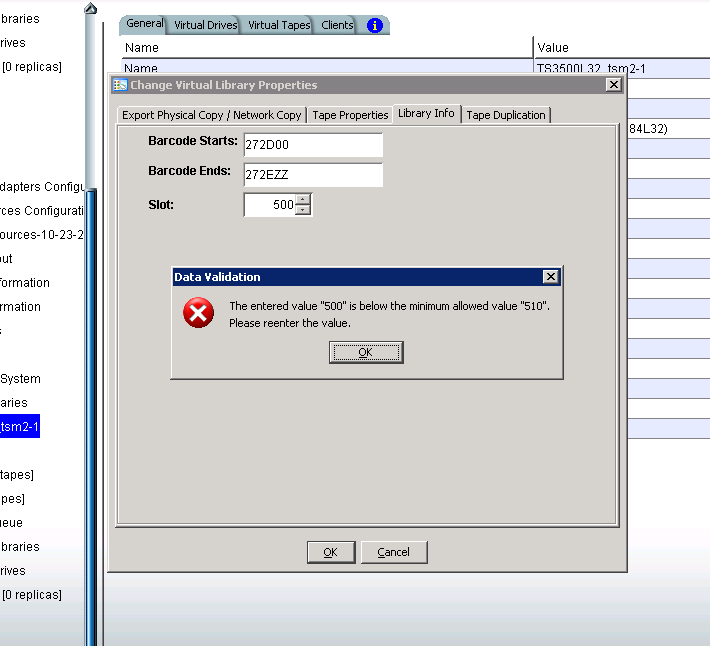This screenshot has width=710, height=646.
Task: Click the Barcode Ends input field
Action: 312,175
